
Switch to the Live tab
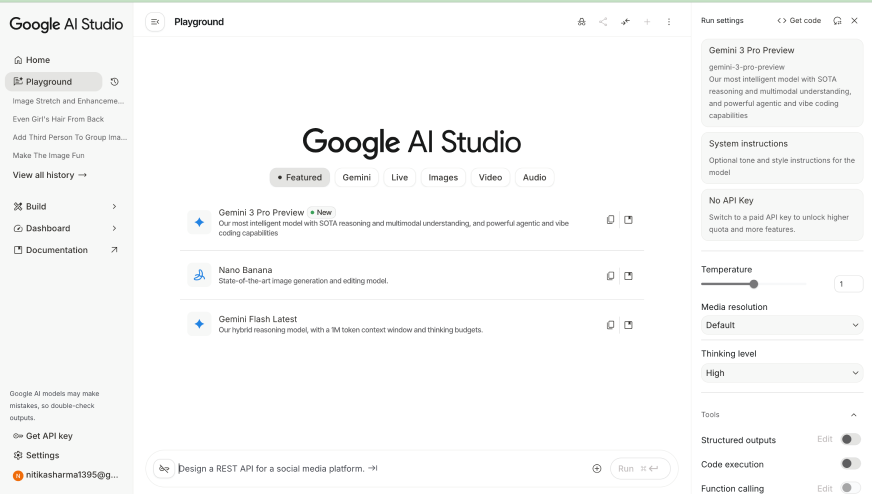[399, 177]
